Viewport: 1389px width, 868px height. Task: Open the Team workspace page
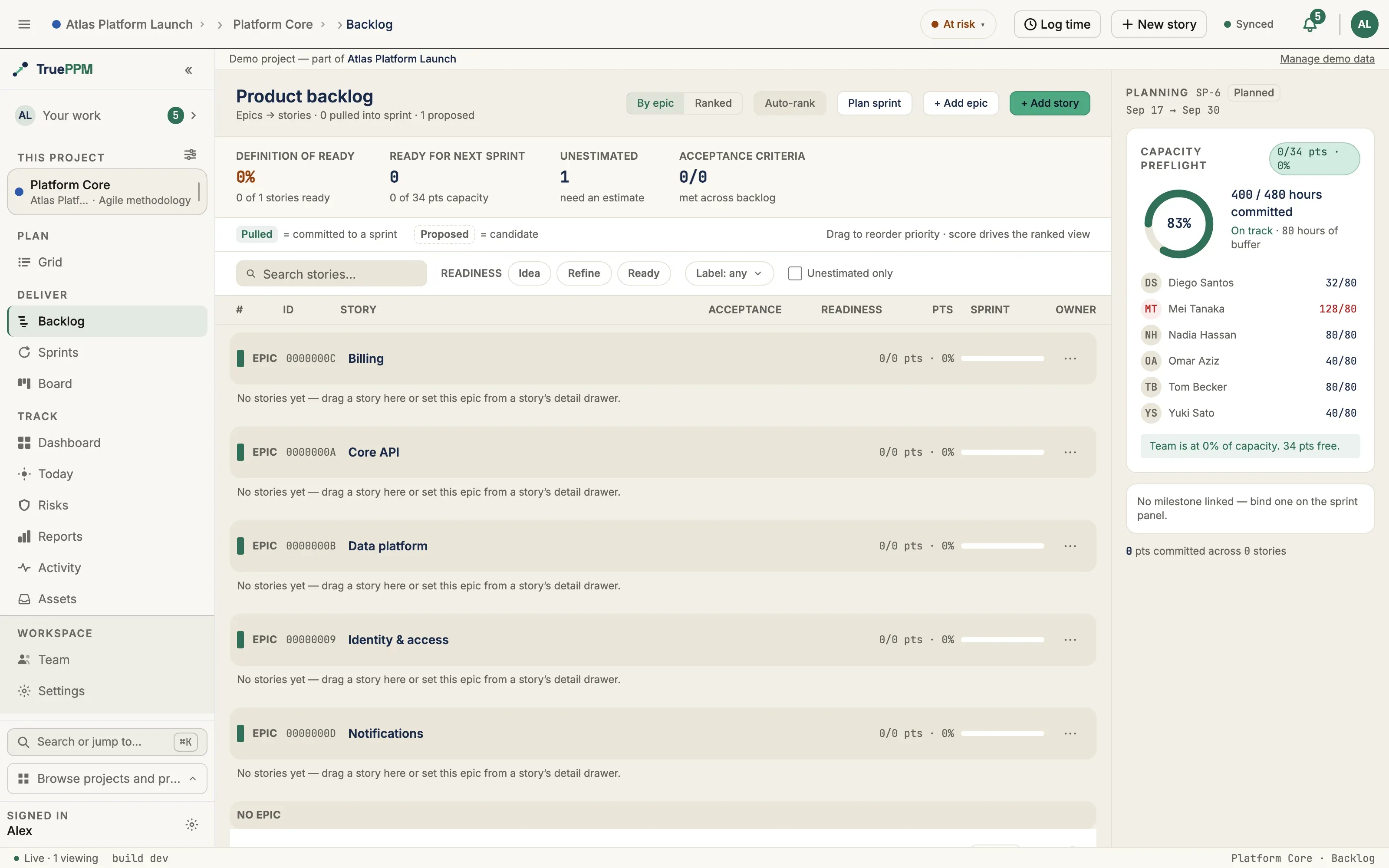coord(107,660)
